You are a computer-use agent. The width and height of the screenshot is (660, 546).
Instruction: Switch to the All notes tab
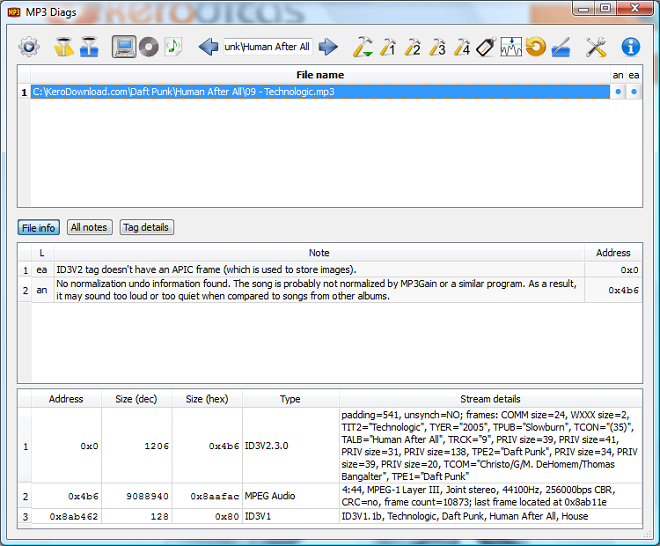pos(89,227)
